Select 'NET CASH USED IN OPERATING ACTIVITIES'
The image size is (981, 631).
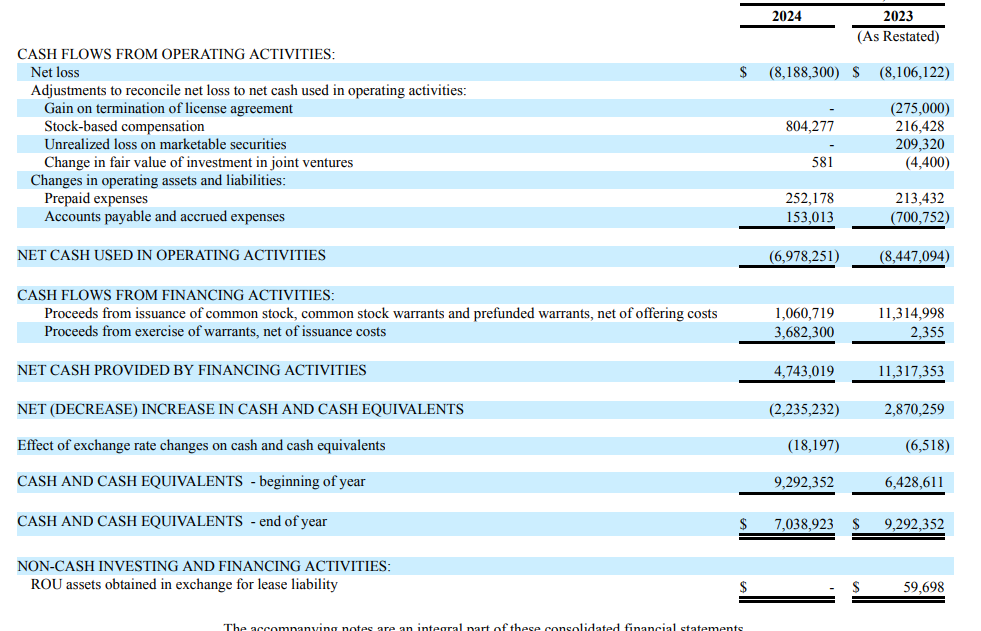point(171,256)
